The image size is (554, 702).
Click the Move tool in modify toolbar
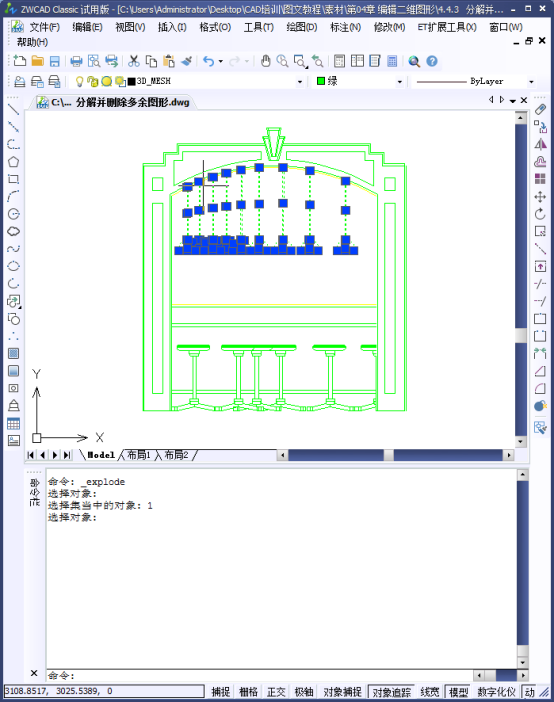click(x=540, y=197)
